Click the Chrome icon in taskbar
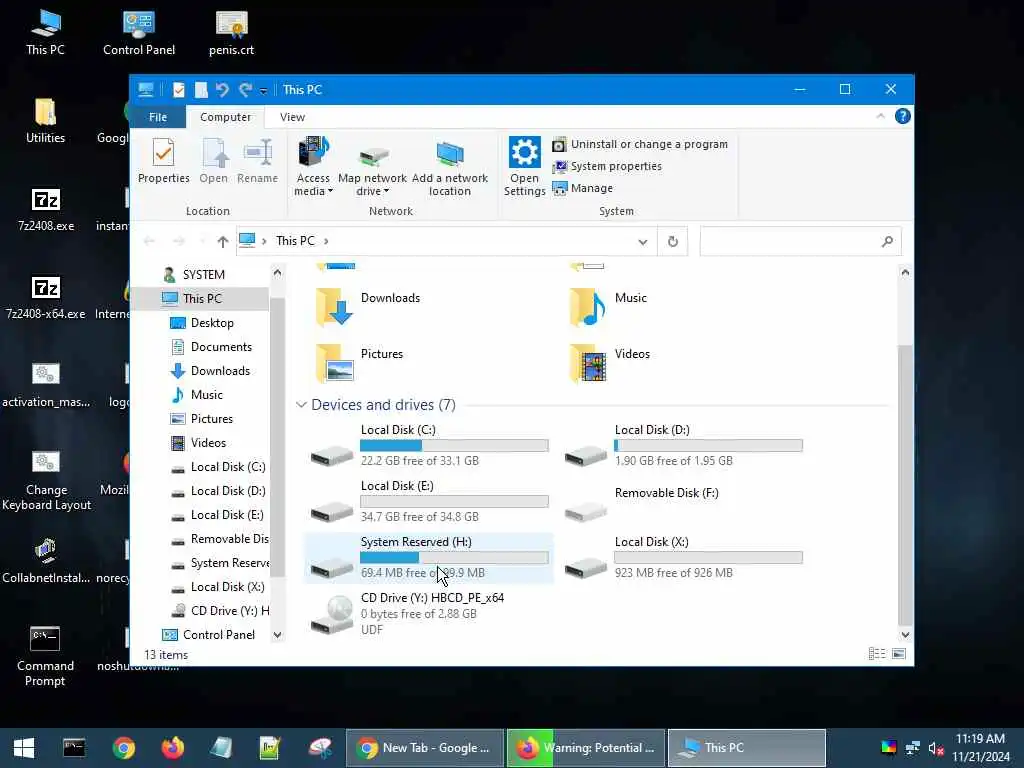The height and width of the screenshot is (768, 1024). 123,748
